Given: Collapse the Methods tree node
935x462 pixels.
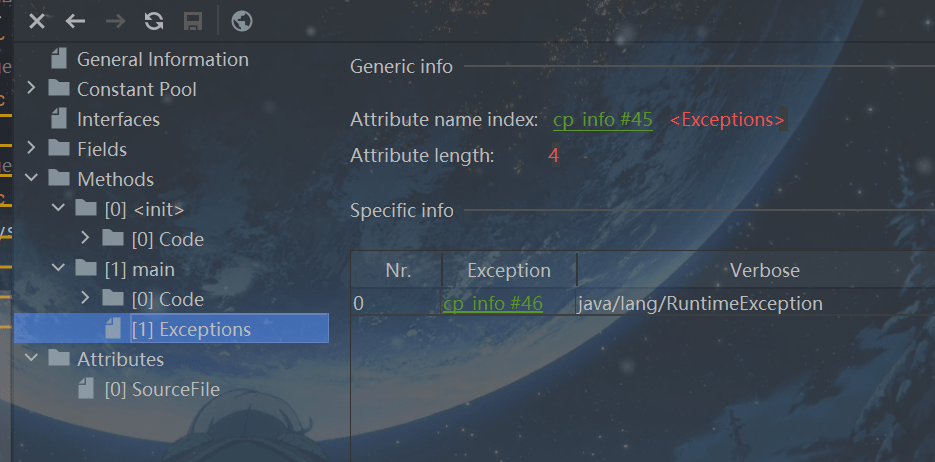Looking at the screenshot, I should (31, 179).
